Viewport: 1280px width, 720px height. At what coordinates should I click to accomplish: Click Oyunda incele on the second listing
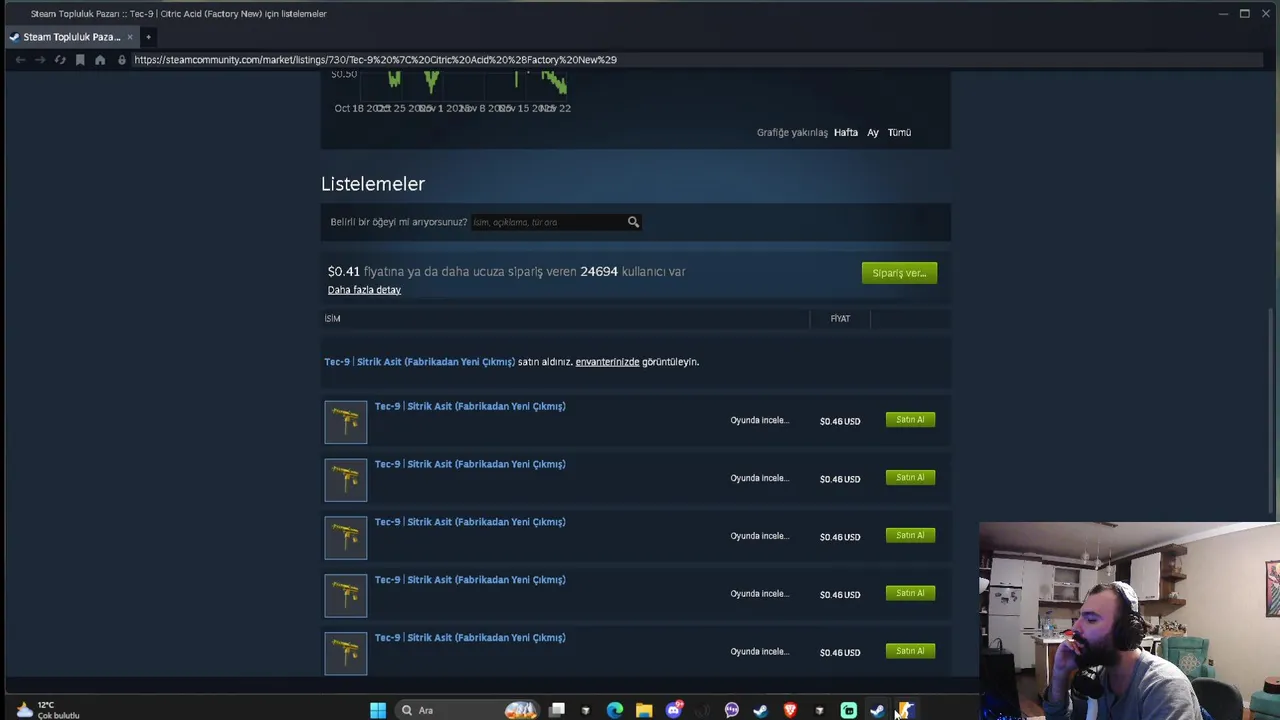pos(759,479)
